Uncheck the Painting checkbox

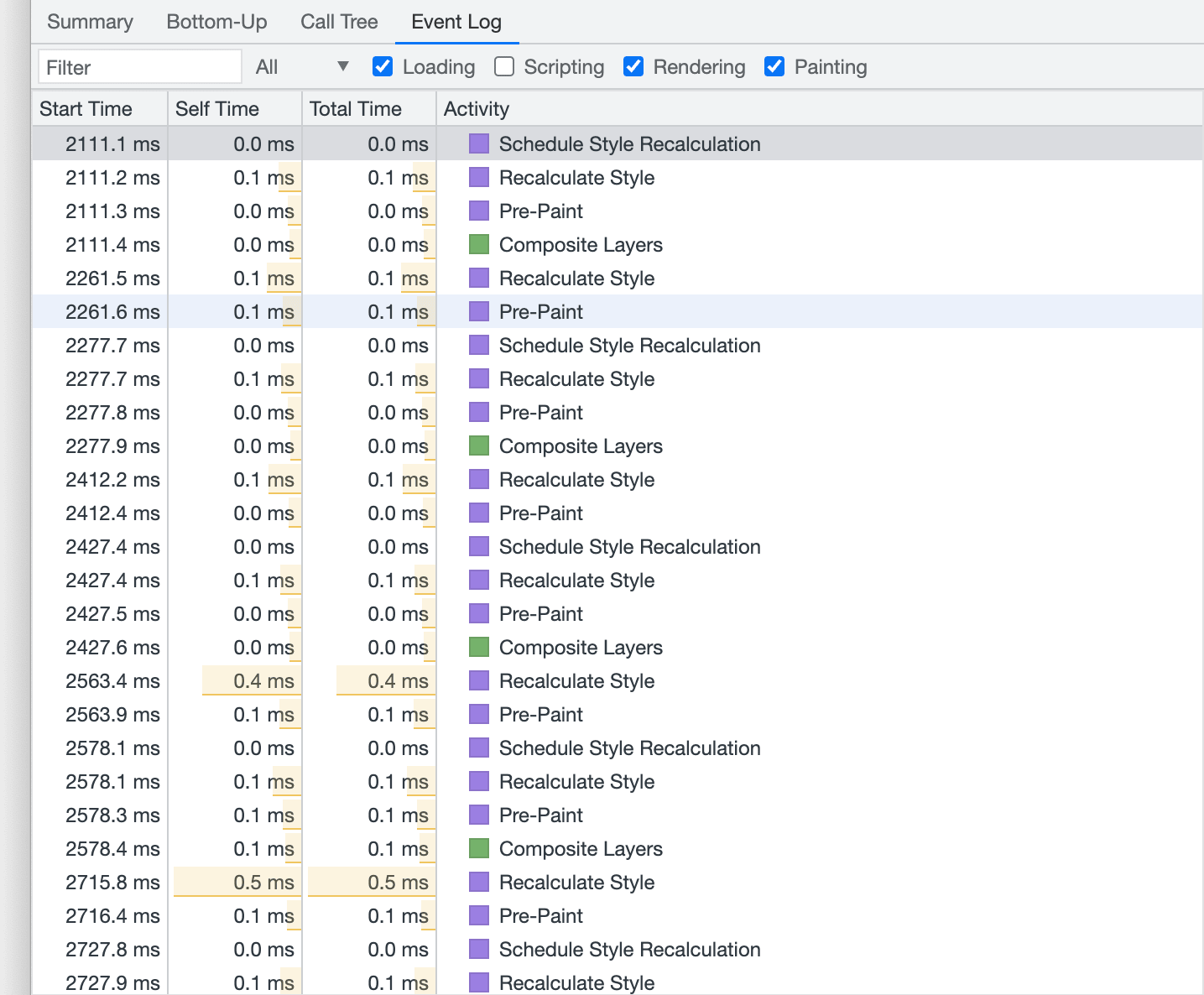[x=774, y=66]
